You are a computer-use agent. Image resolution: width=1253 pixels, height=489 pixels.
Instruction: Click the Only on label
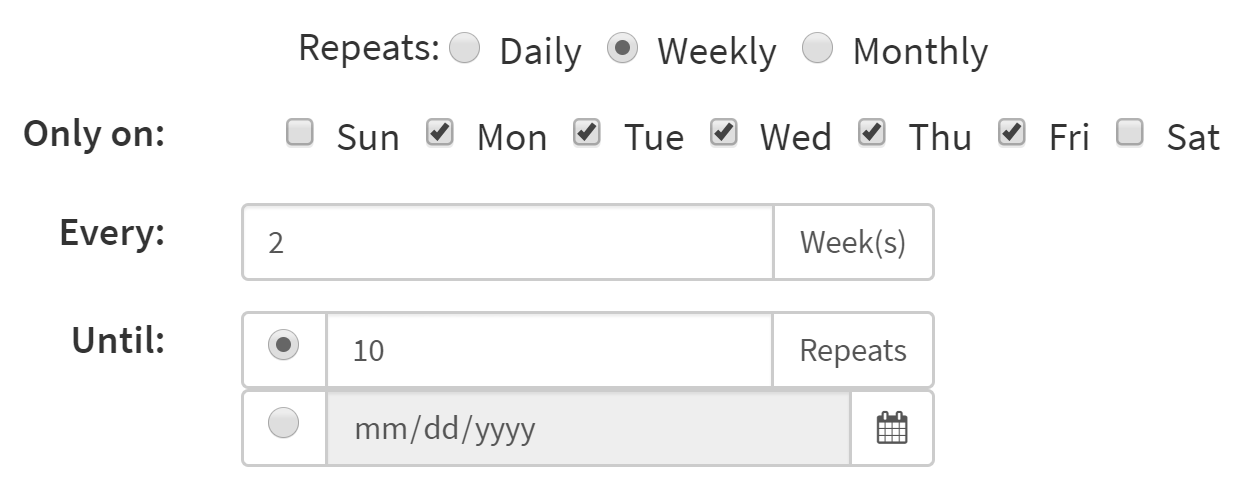click(x=94, y=134)
